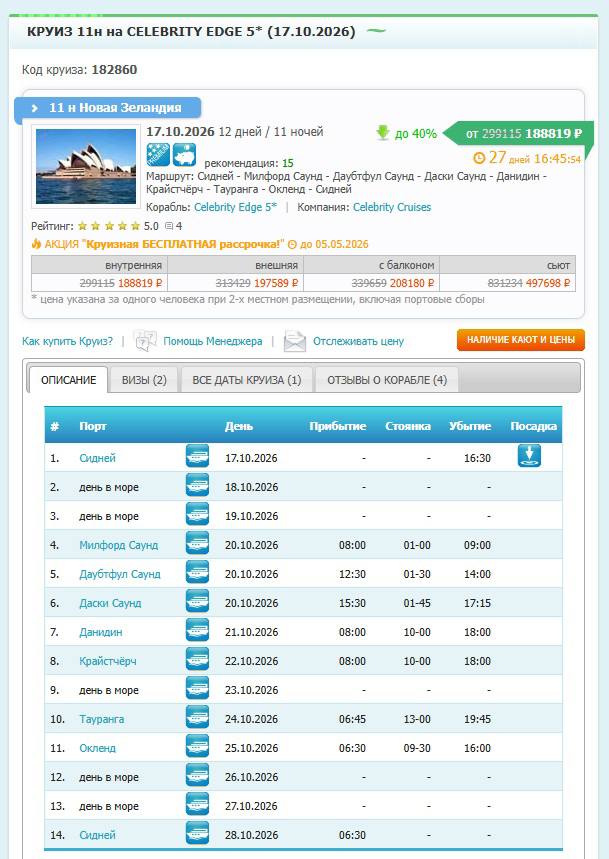The height and width of the screenshot is (859, 609).
Task: Click the ship icon in the Сидней 28.10.2026 row
Action: 197,834
